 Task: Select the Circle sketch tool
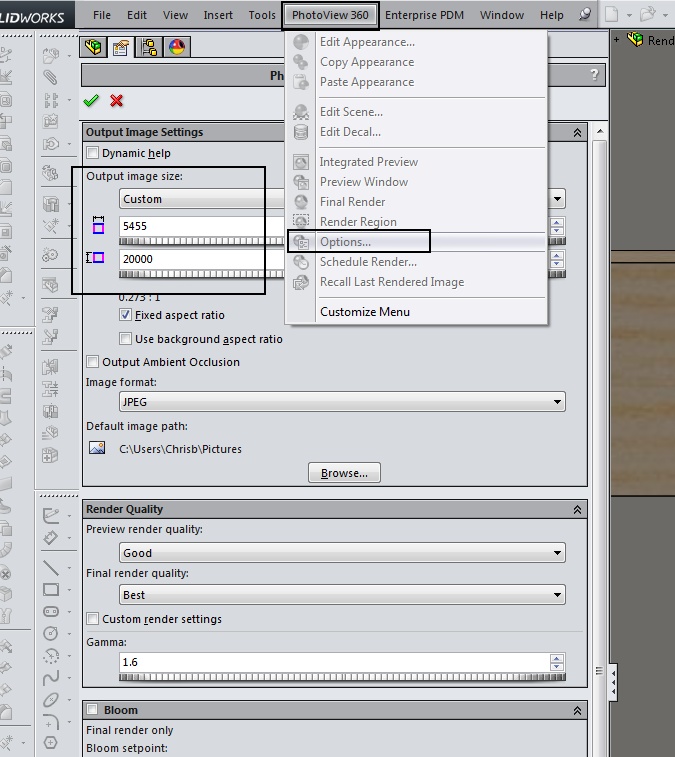(51, 633)
